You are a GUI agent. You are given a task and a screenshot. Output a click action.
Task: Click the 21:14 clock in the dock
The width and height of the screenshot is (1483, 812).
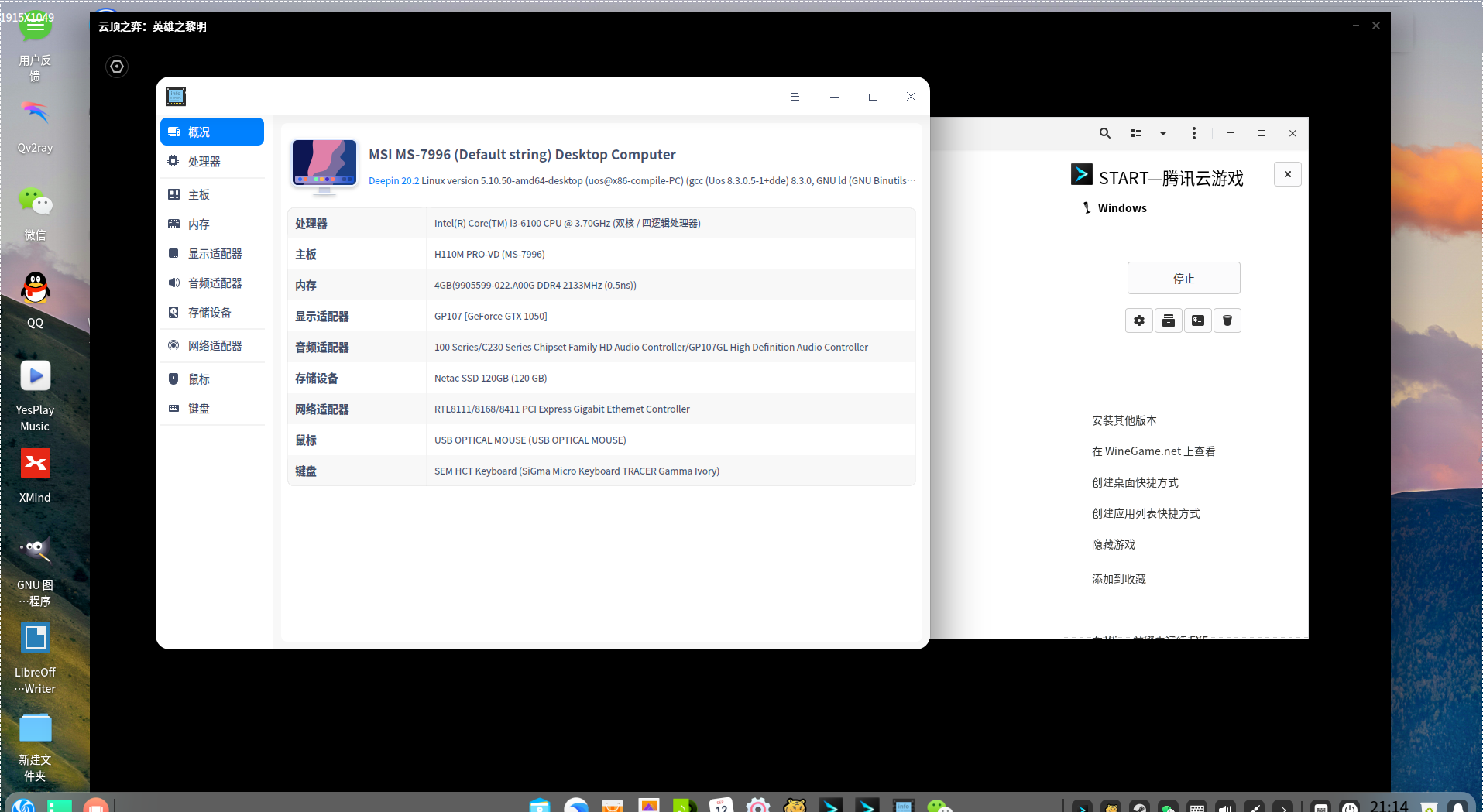(1389, 805)
